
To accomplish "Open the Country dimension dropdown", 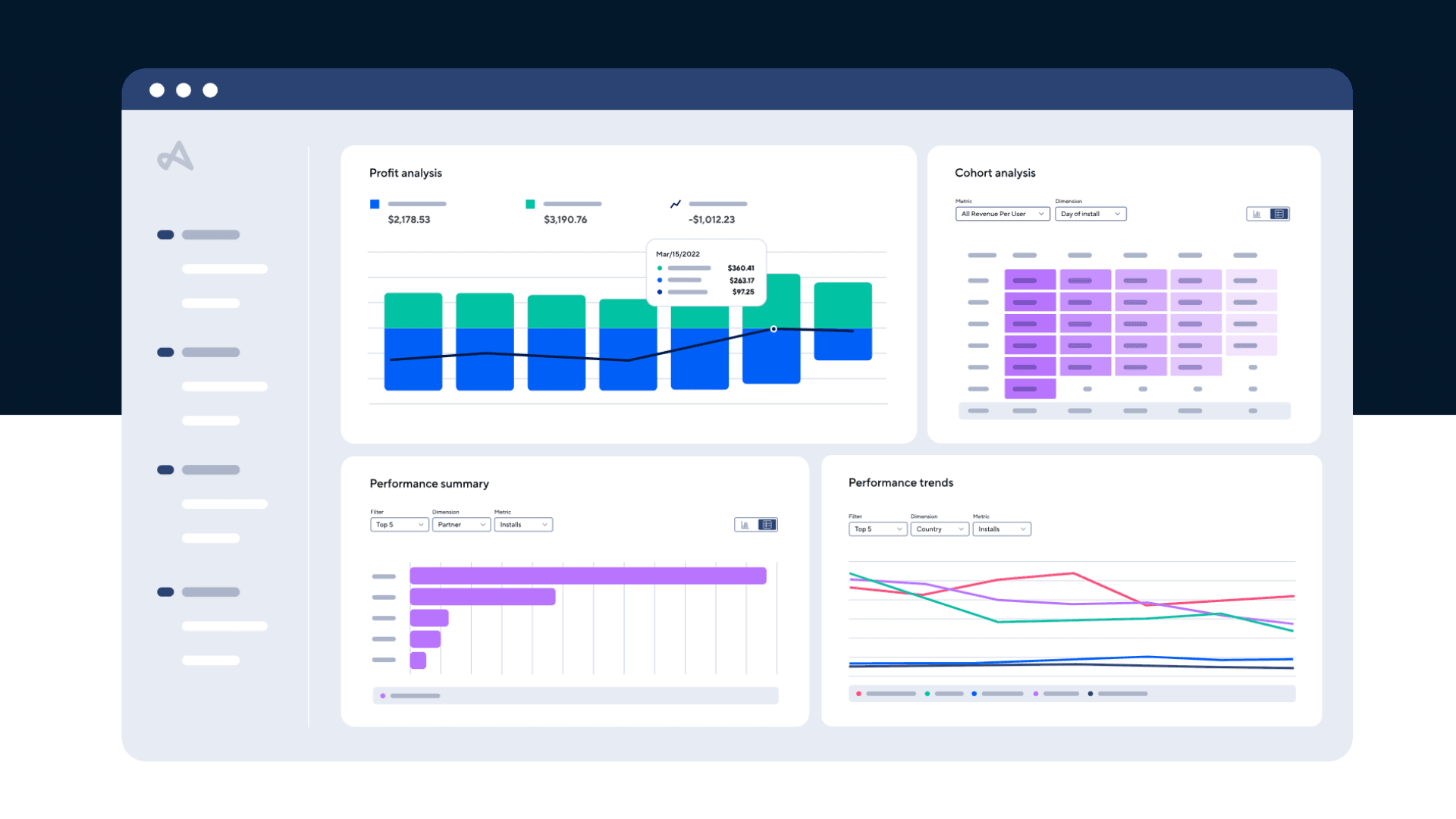I will tap(939, 529).
